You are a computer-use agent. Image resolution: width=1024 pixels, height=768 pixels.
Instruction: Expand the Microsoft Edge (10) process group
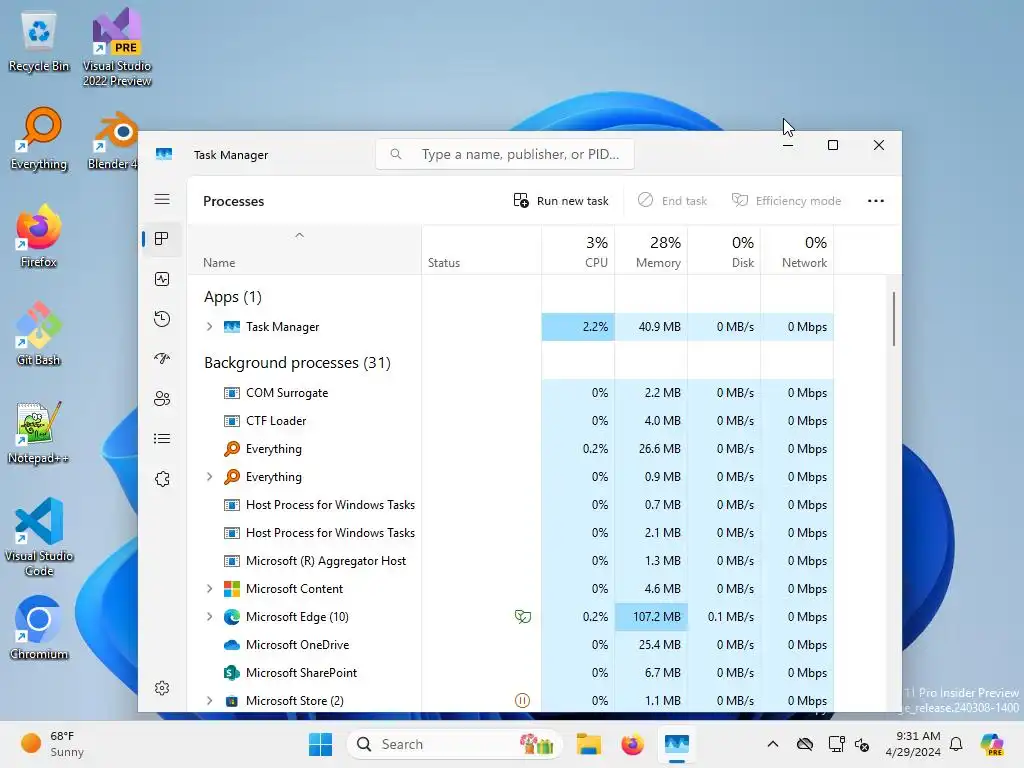click(x=210, y=616)
